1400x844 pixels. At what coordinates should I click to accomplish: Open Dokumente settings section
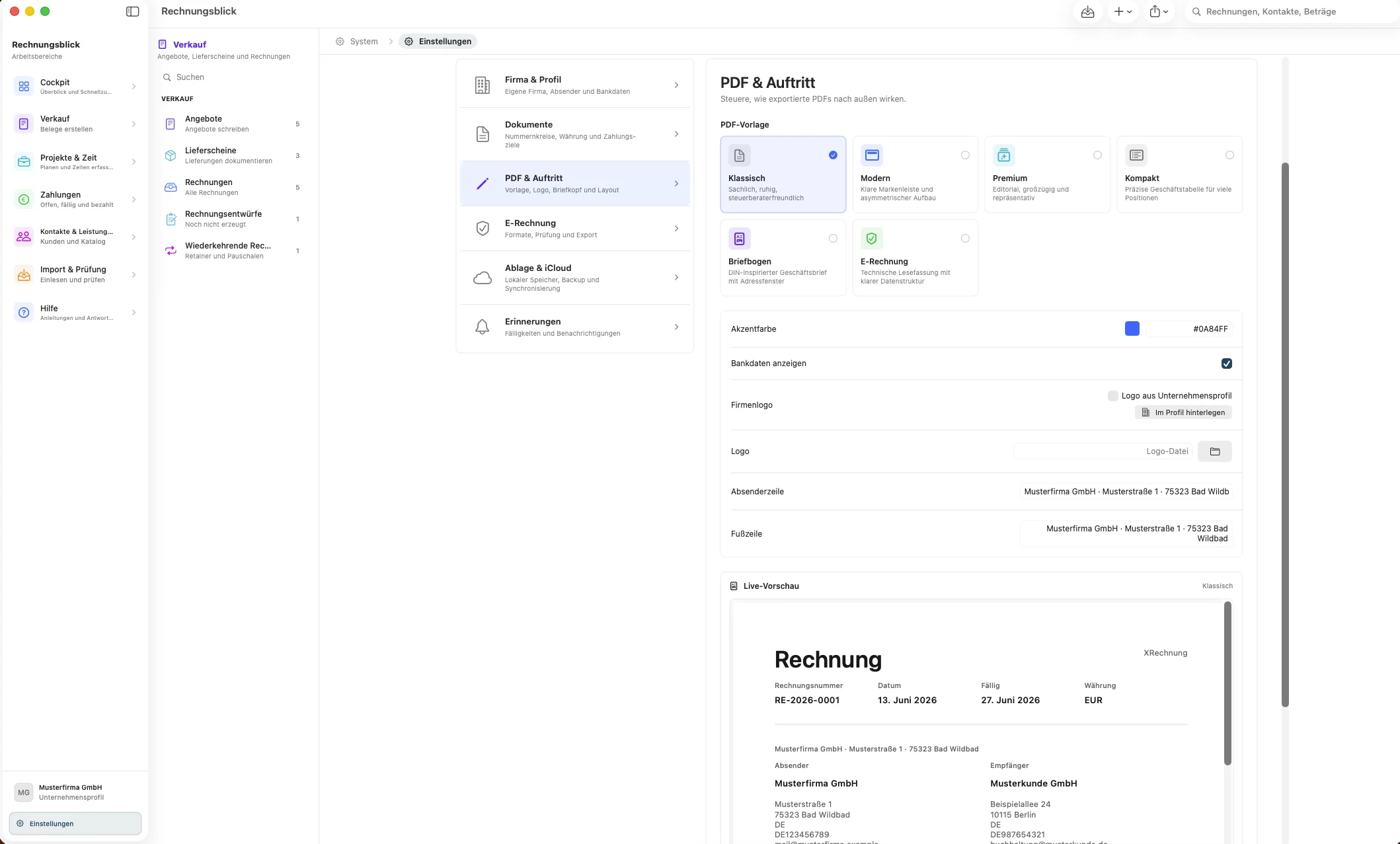[x=575, y=134]
